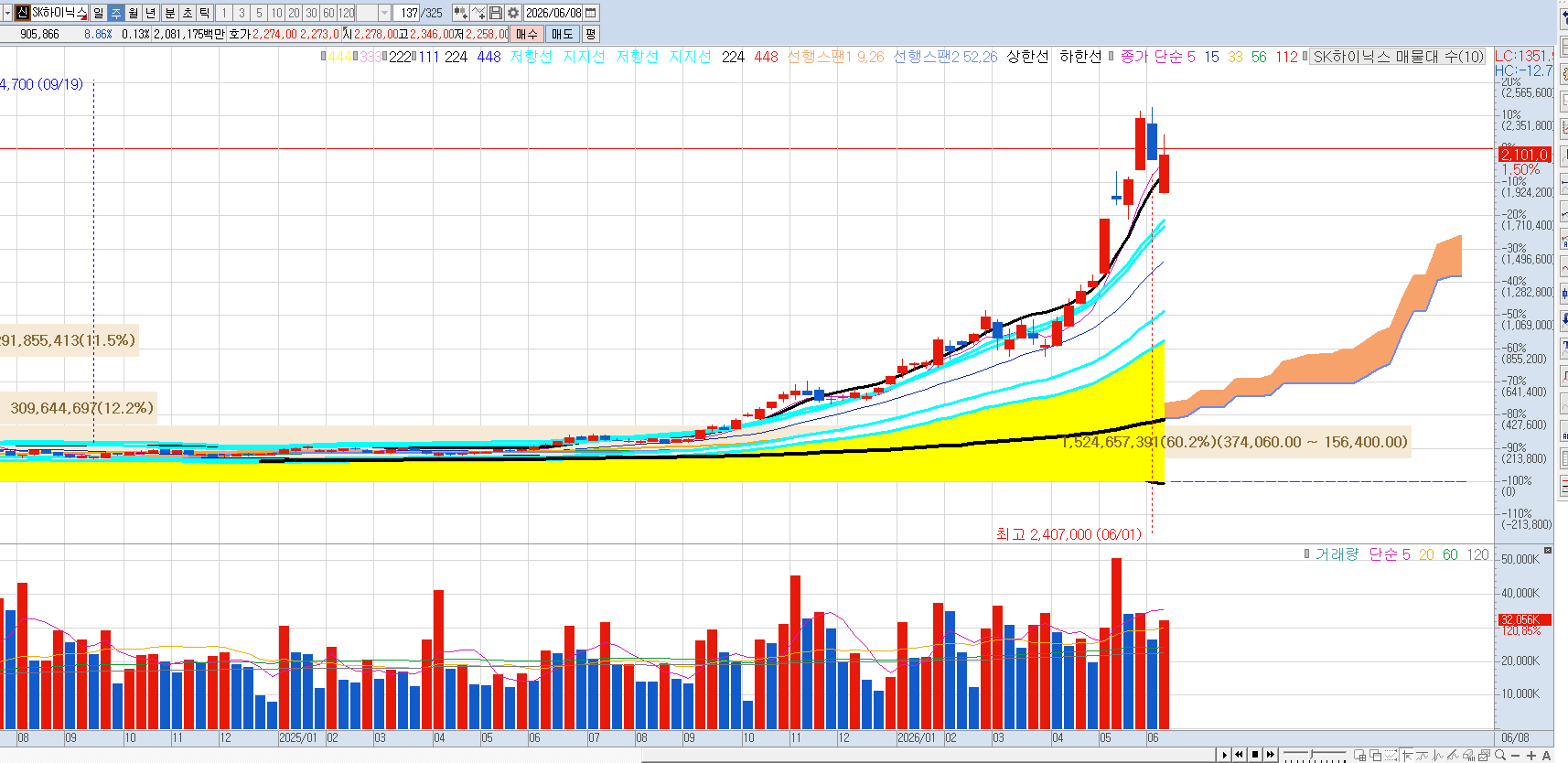Click the rewind button in bottom replay controls
The width and height of the screenshot is (1568, 763).
click(x=1240, y=755)
